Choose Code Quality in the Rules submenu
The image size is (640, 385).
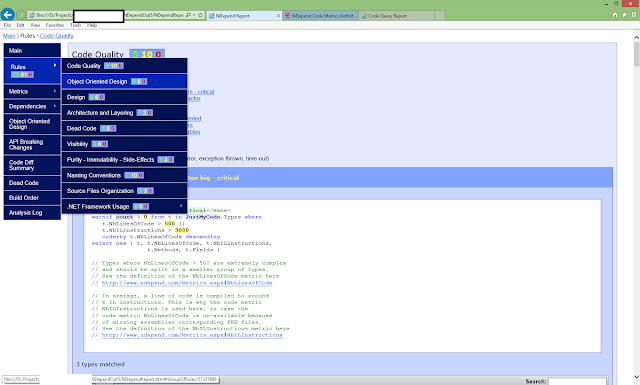click(124, 66)
